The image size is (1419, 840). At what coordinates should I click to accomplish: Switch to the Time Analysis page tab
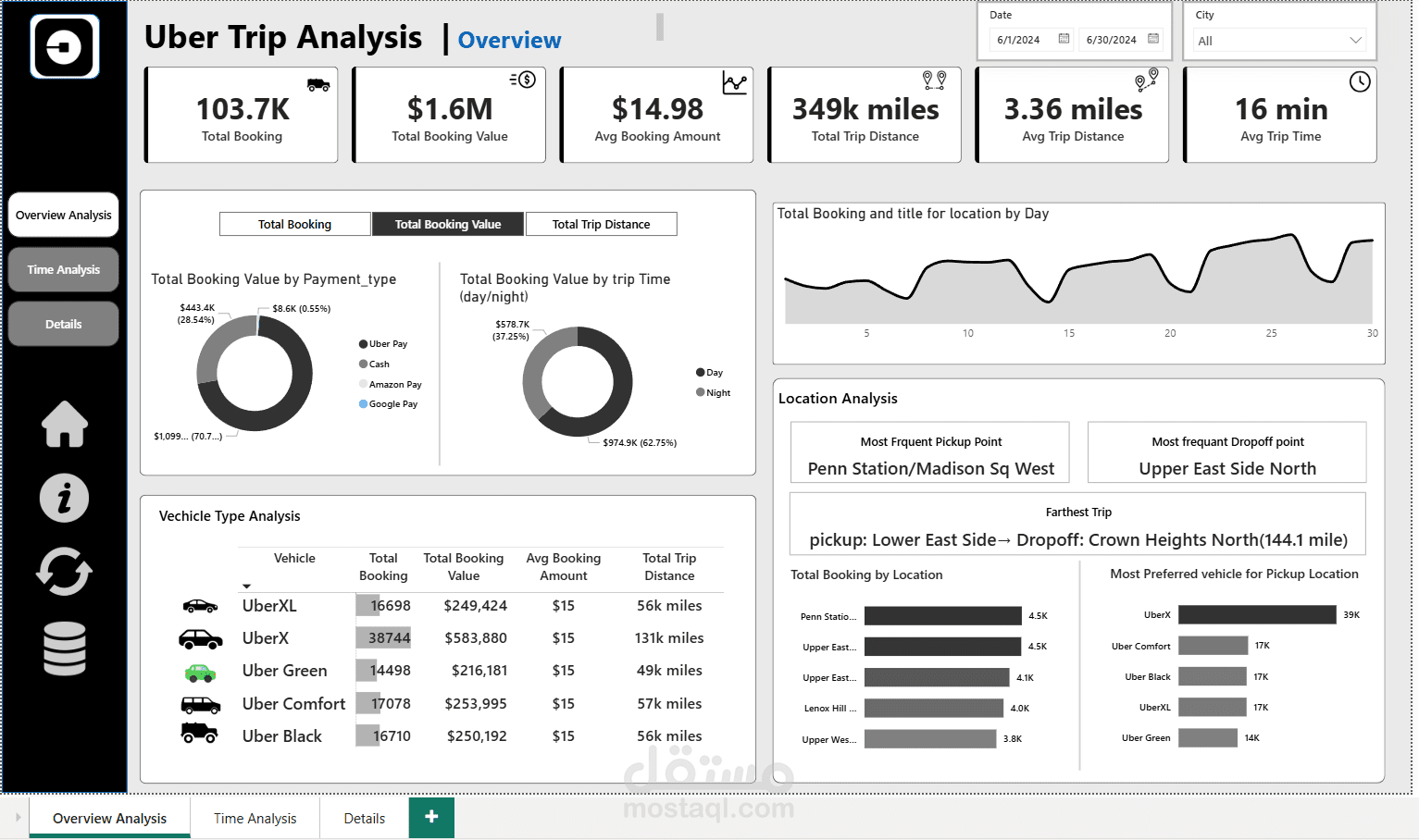[x=255, y=818]
